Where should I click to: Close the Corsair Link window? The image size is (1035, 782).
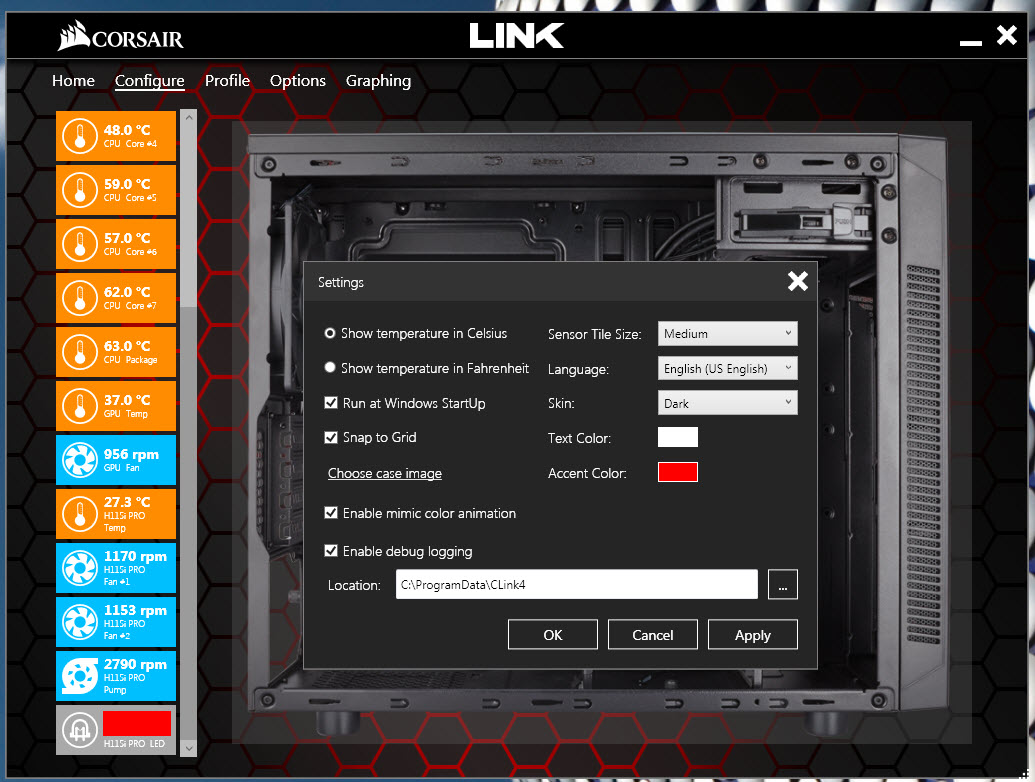[1007, 35]
